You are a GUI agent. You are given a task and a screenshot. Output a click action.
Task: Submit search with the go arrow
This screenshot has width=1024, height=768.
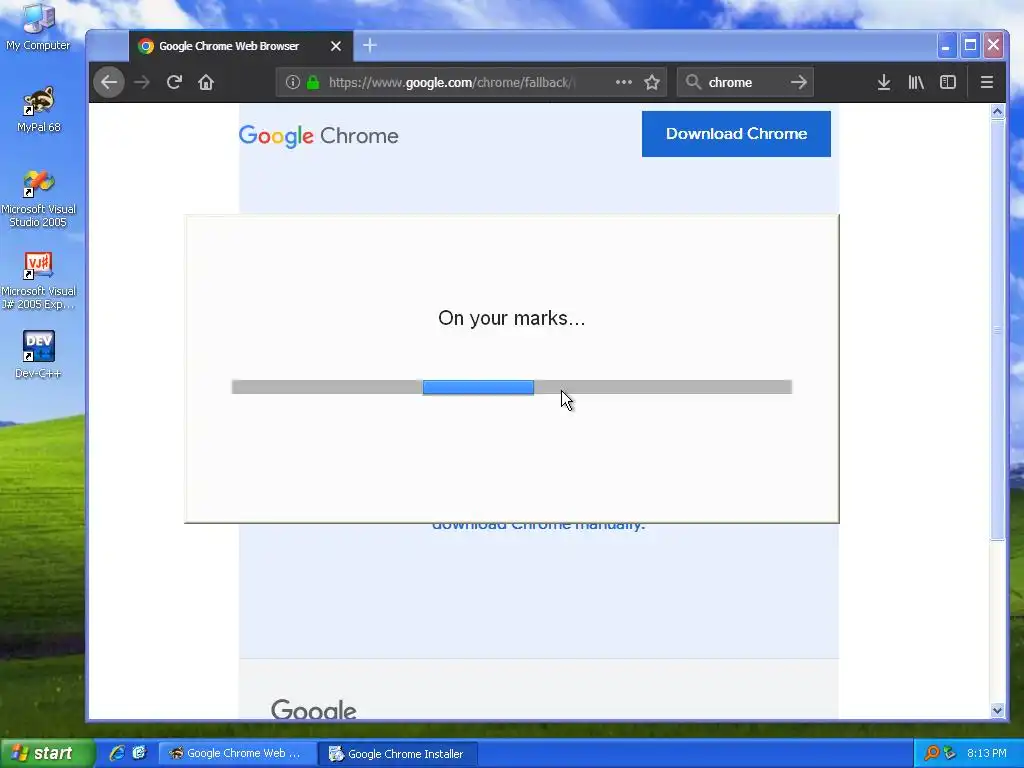coord(798,82)
